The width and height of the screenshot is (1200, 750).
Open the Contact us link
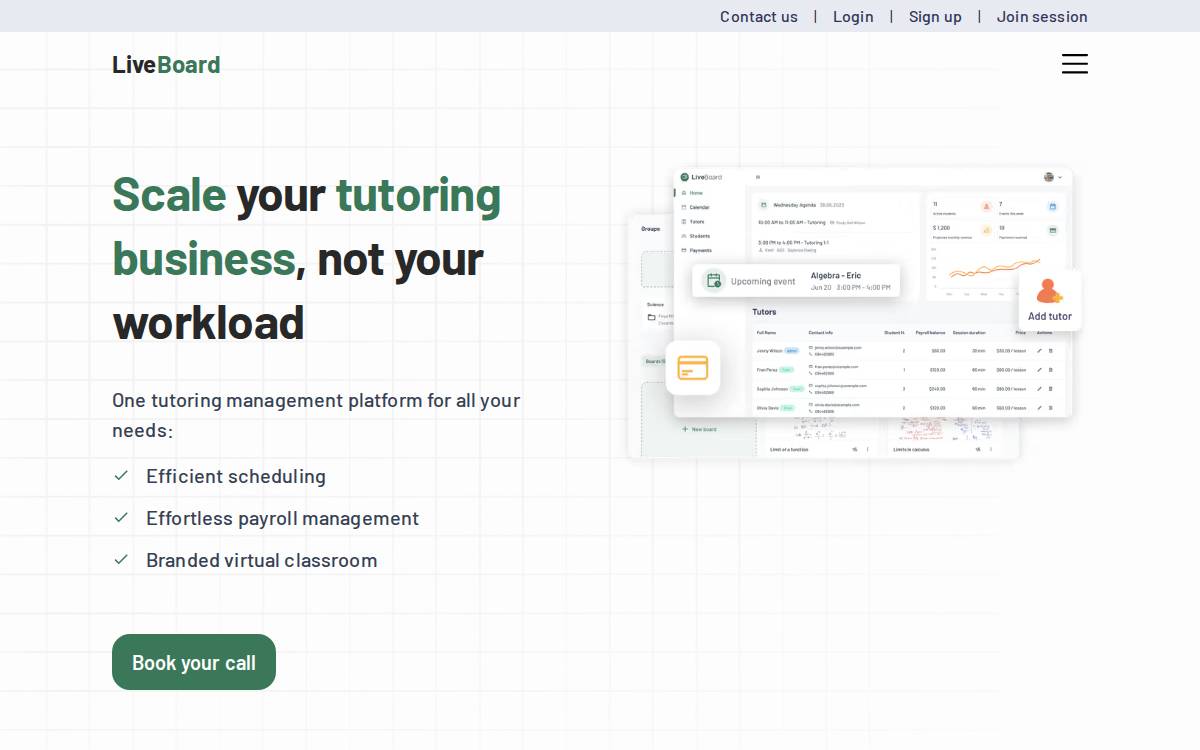point(759,16)
